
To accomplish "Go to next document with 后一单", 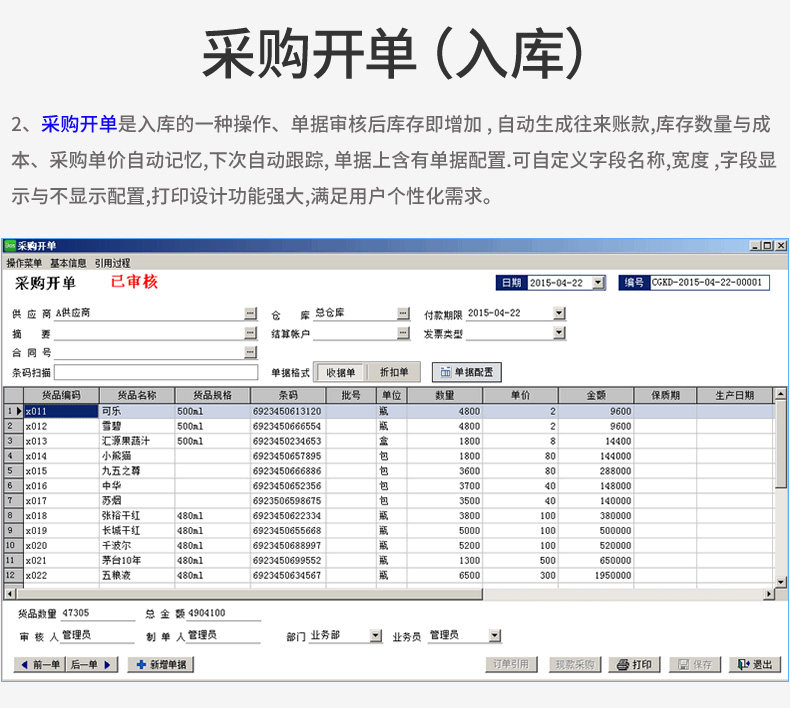I will (x=92, y=665).
